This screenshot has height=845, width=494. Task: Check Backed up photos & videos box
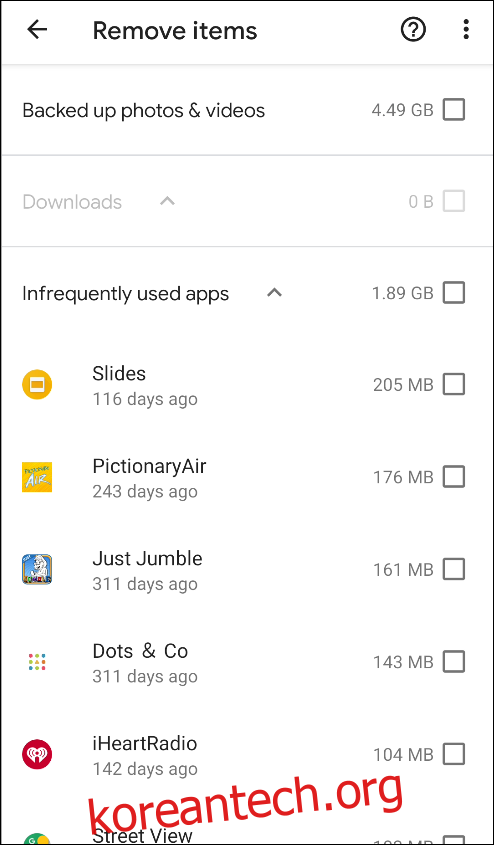(x=454, y=110)
